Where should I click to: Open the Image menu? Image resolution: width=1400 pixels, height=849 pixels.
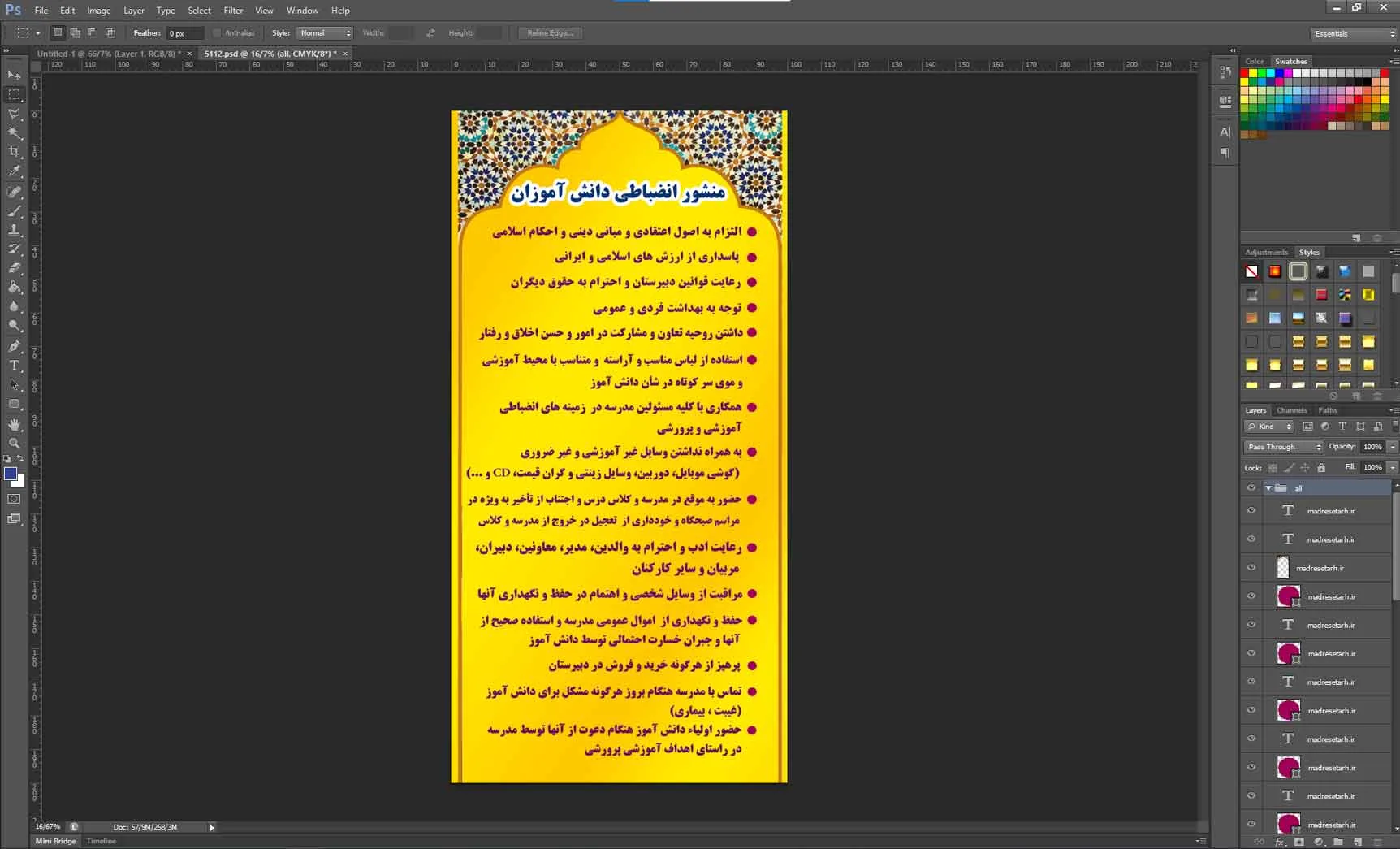point(98,11)
